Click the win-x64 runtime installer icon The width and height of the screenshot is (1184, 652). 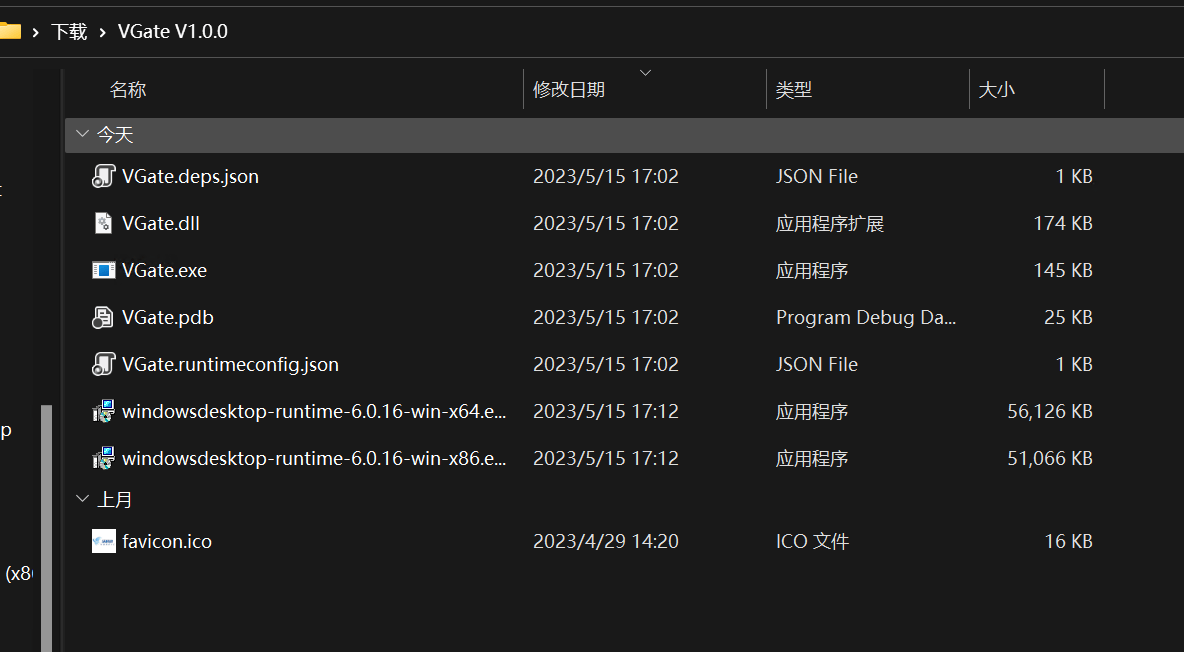pos(103,411)
